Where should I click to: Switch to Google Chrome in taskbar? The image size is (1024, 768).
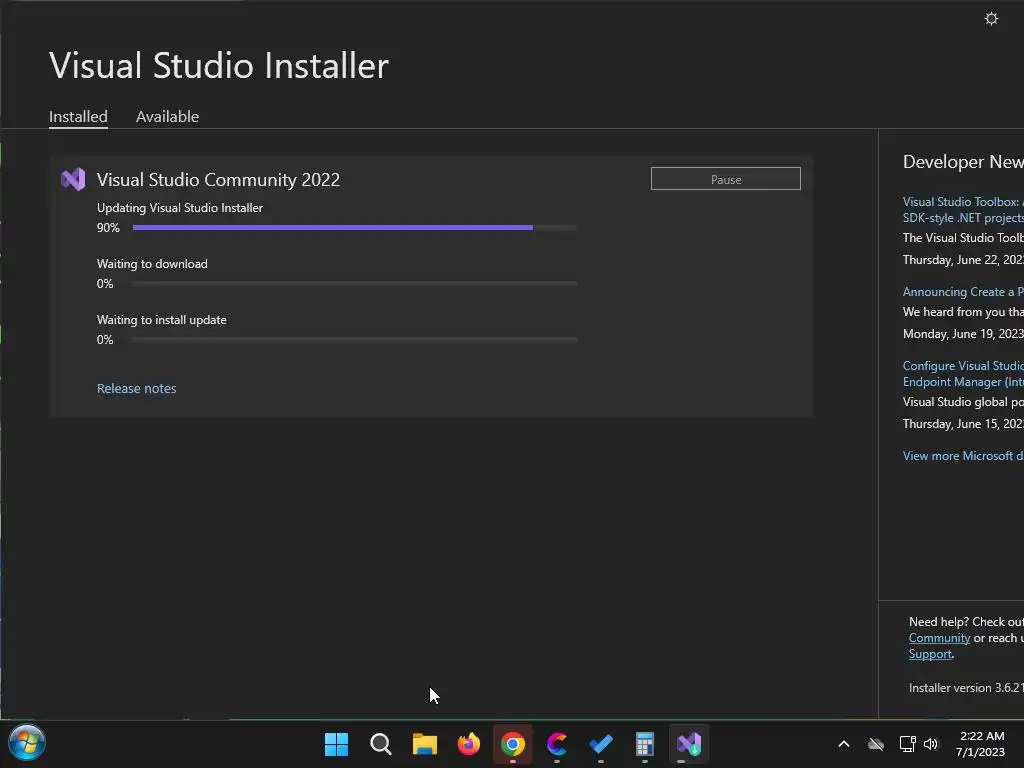(513, 744)
